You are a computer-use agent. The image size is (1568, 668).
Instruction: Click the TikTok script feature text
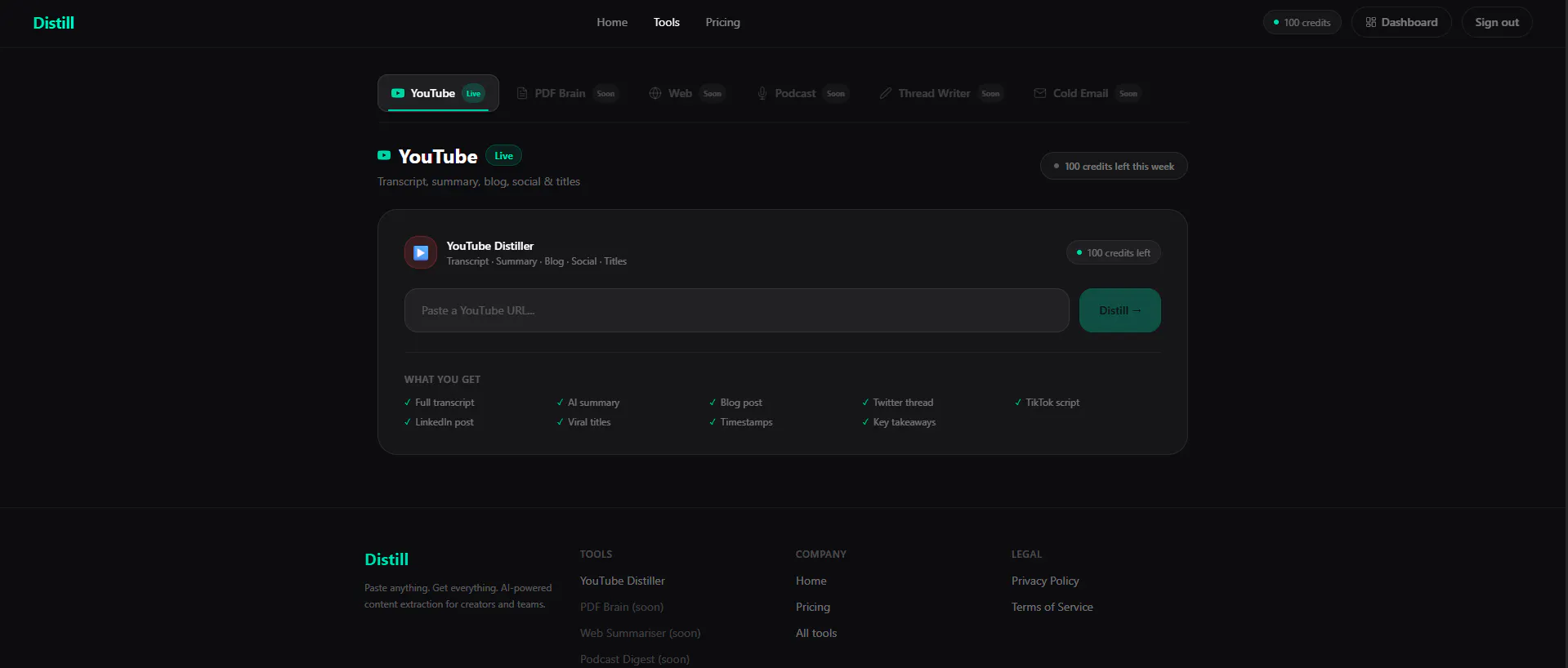point(1052,403)
